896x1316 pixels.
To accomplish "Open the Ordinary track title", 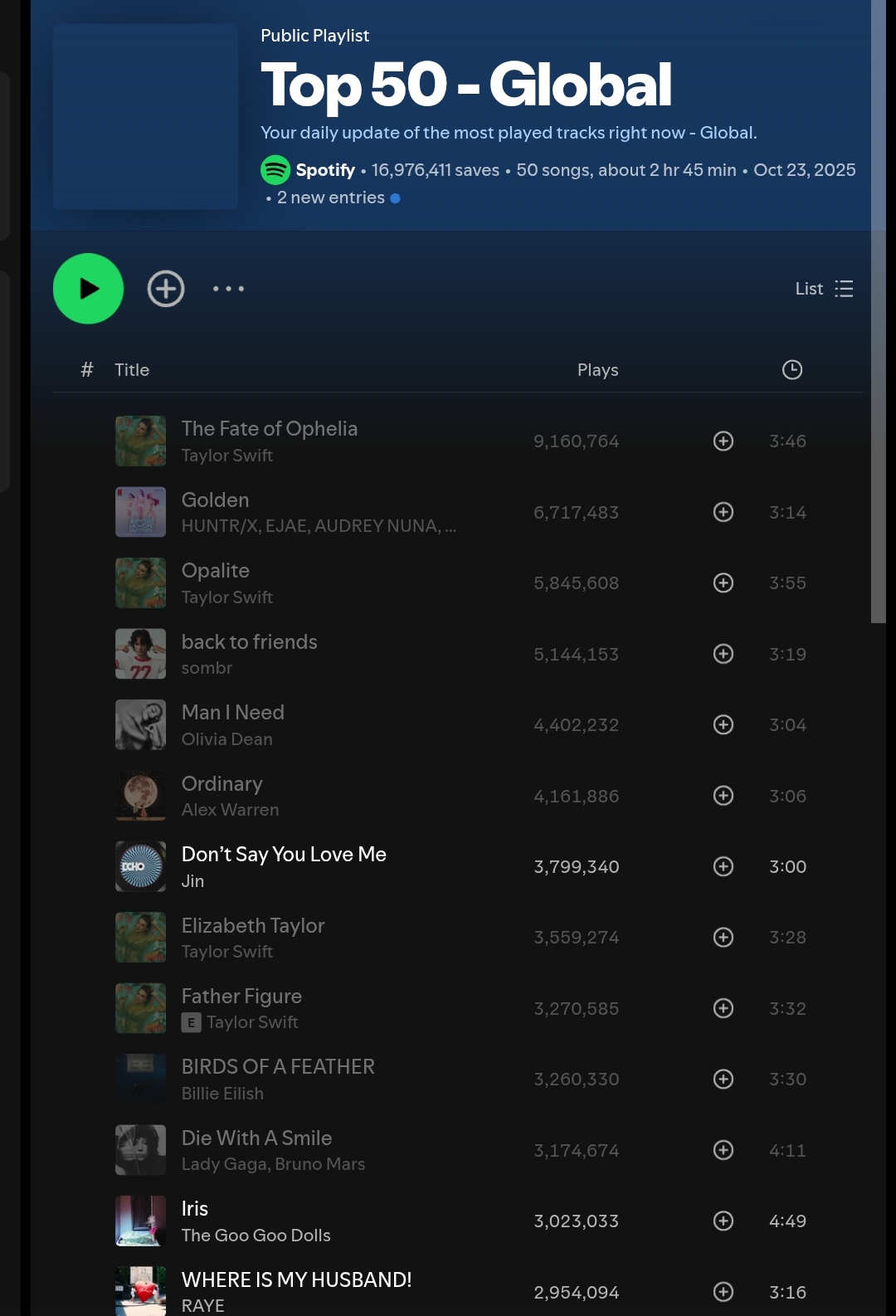I will tap(222, 784).
